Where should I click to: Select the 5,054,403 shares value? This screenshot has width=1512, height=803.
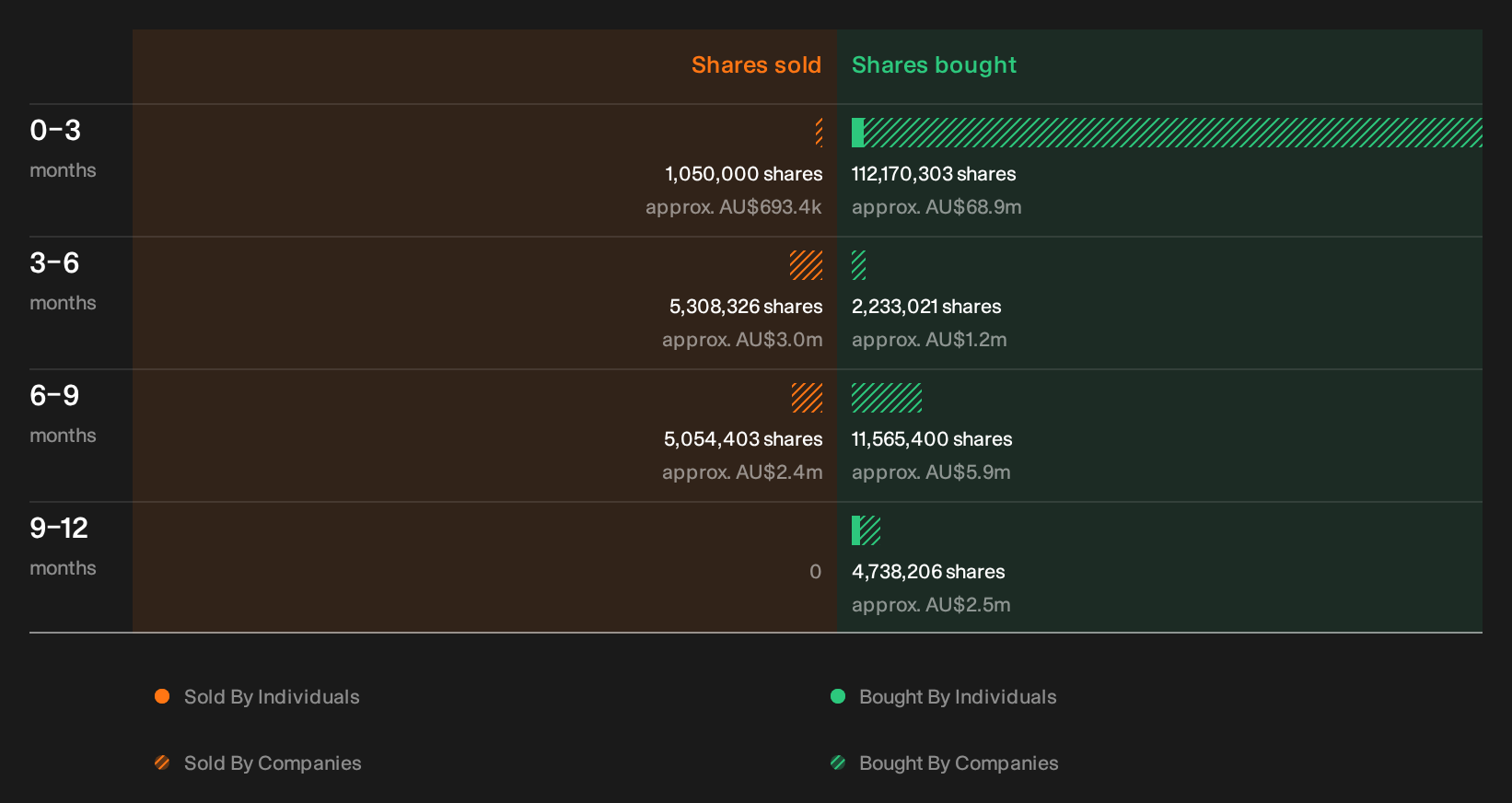tap(743, 439)
